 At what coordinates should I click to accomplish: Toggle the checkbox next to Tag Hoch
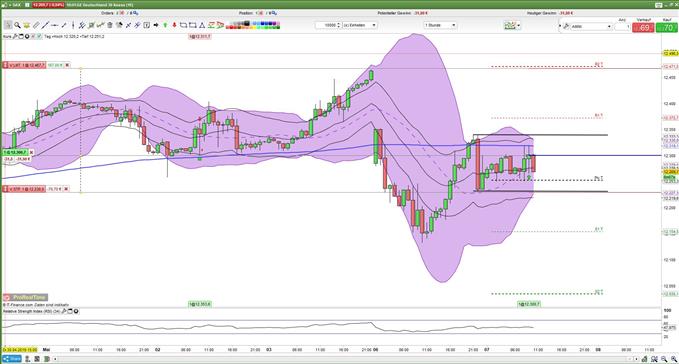pos(40,36)
